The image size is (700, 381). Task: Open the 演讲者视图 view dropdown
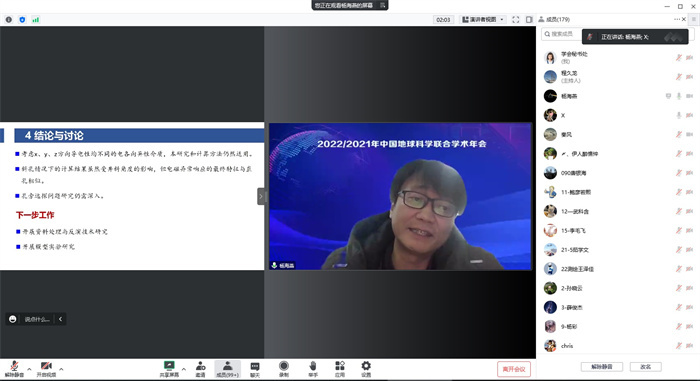pyautogui.click(x=483, y=20)
